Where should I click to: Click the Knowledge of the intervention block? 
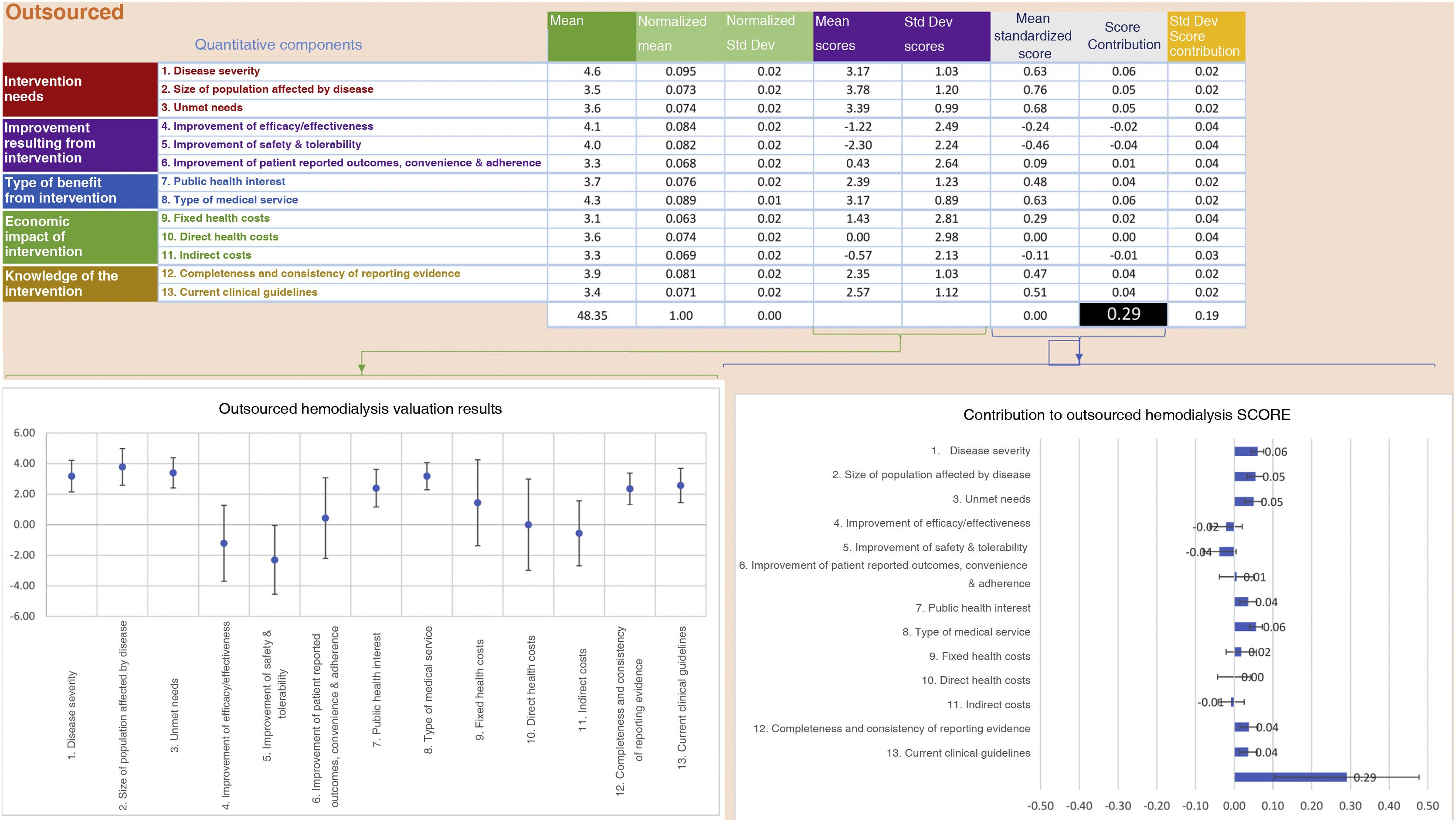coord(80,284)
